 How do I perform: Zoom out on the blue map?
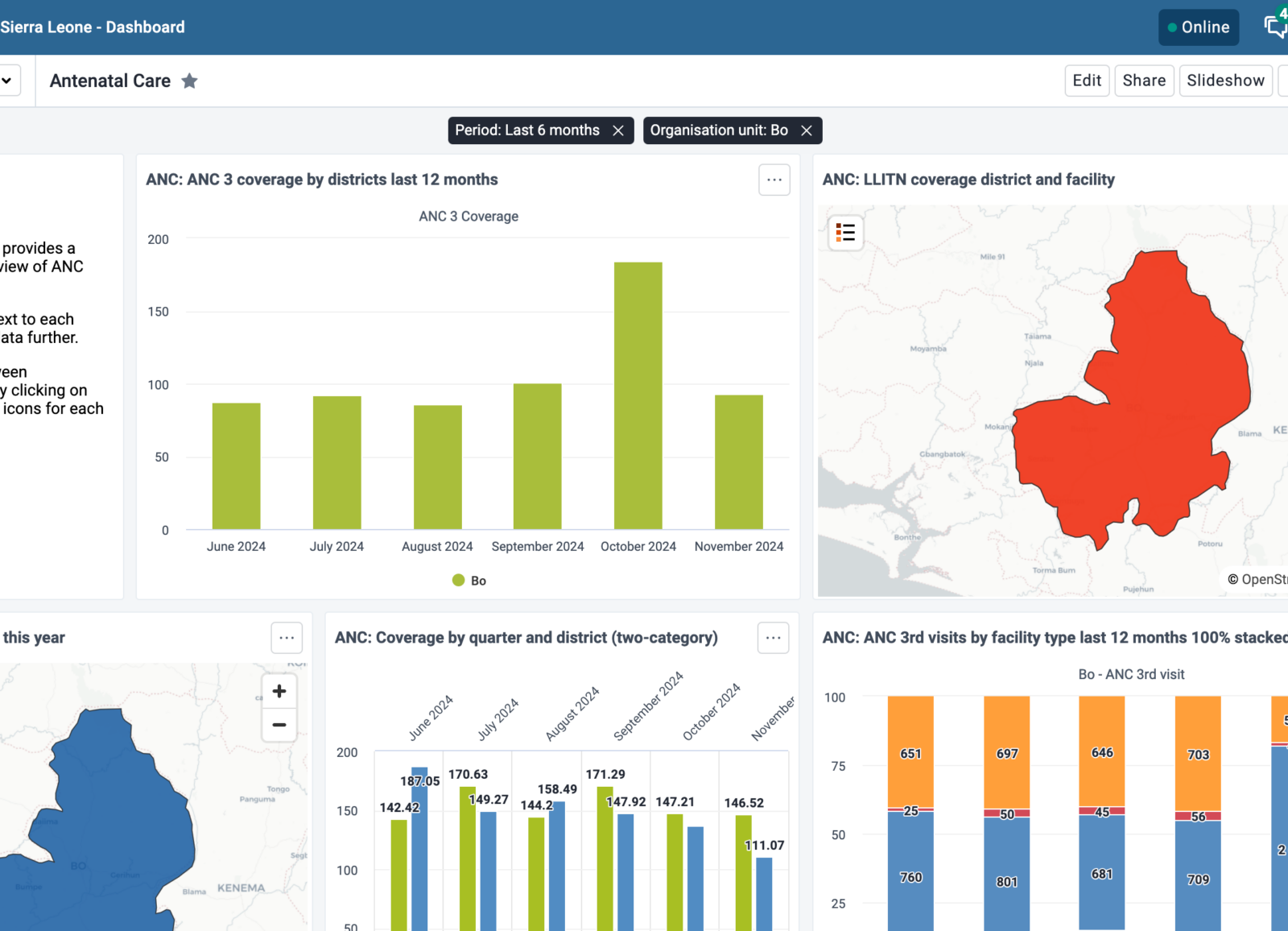coord(279,725)
